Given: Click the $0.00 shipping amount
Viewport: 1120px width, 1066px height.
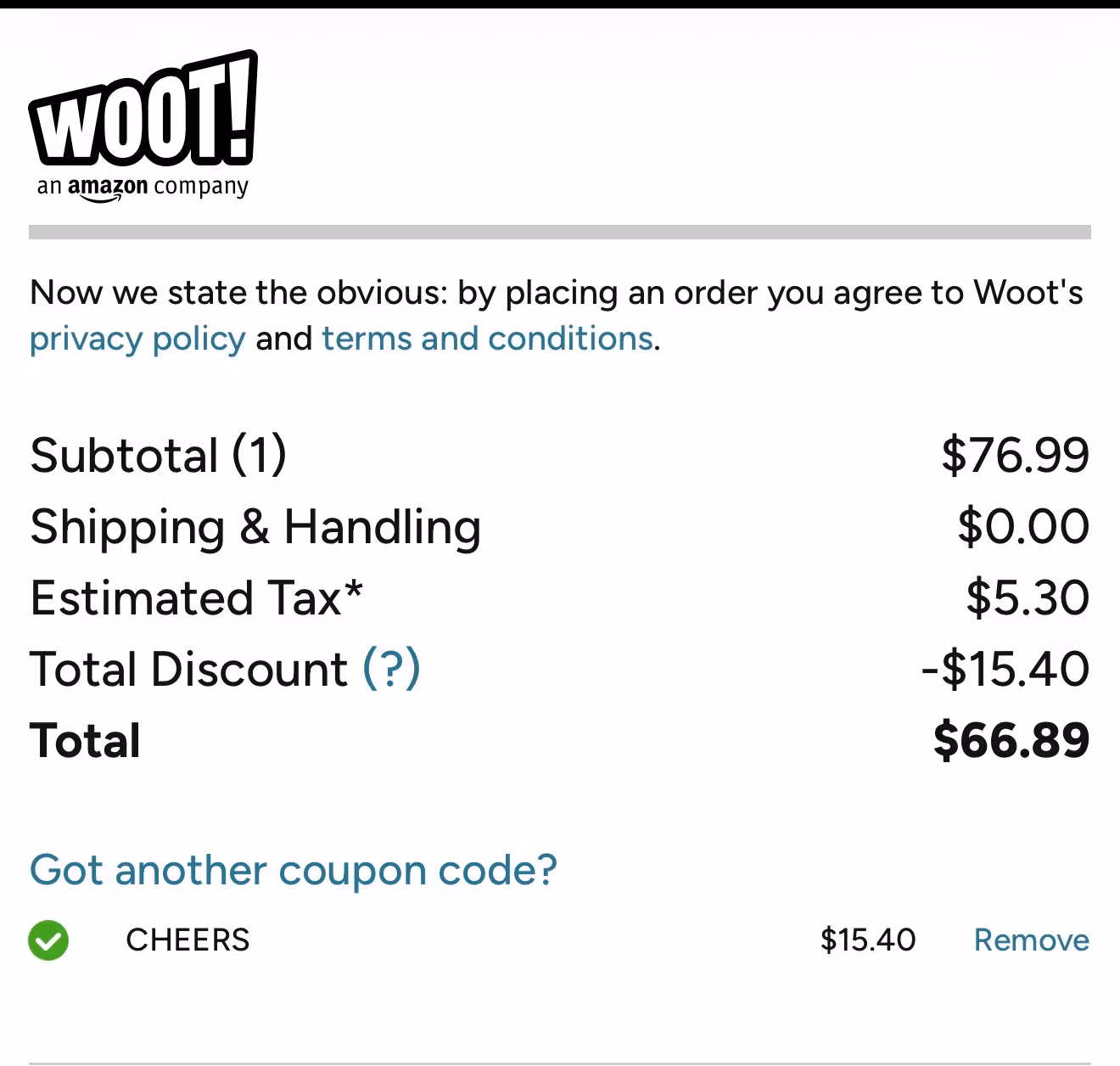Looking at the screenshot, I should (1023, 527).
